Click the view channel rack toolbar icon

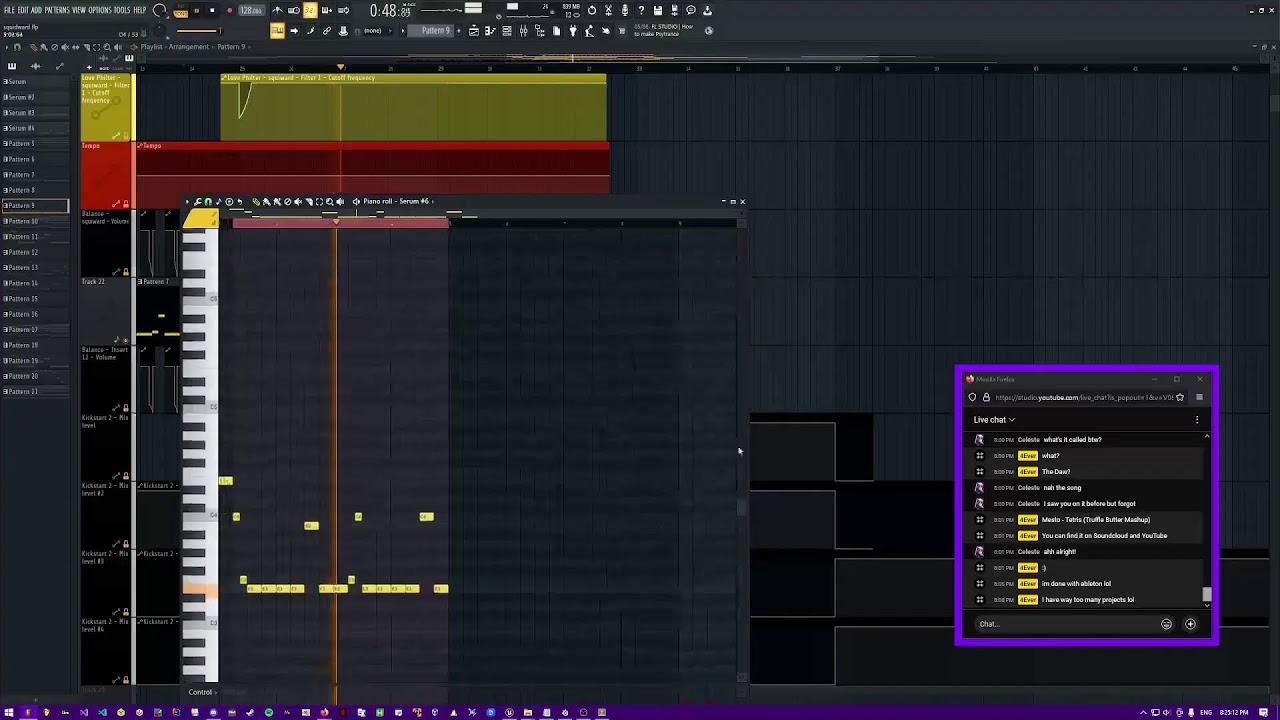[x=506, y=30]
